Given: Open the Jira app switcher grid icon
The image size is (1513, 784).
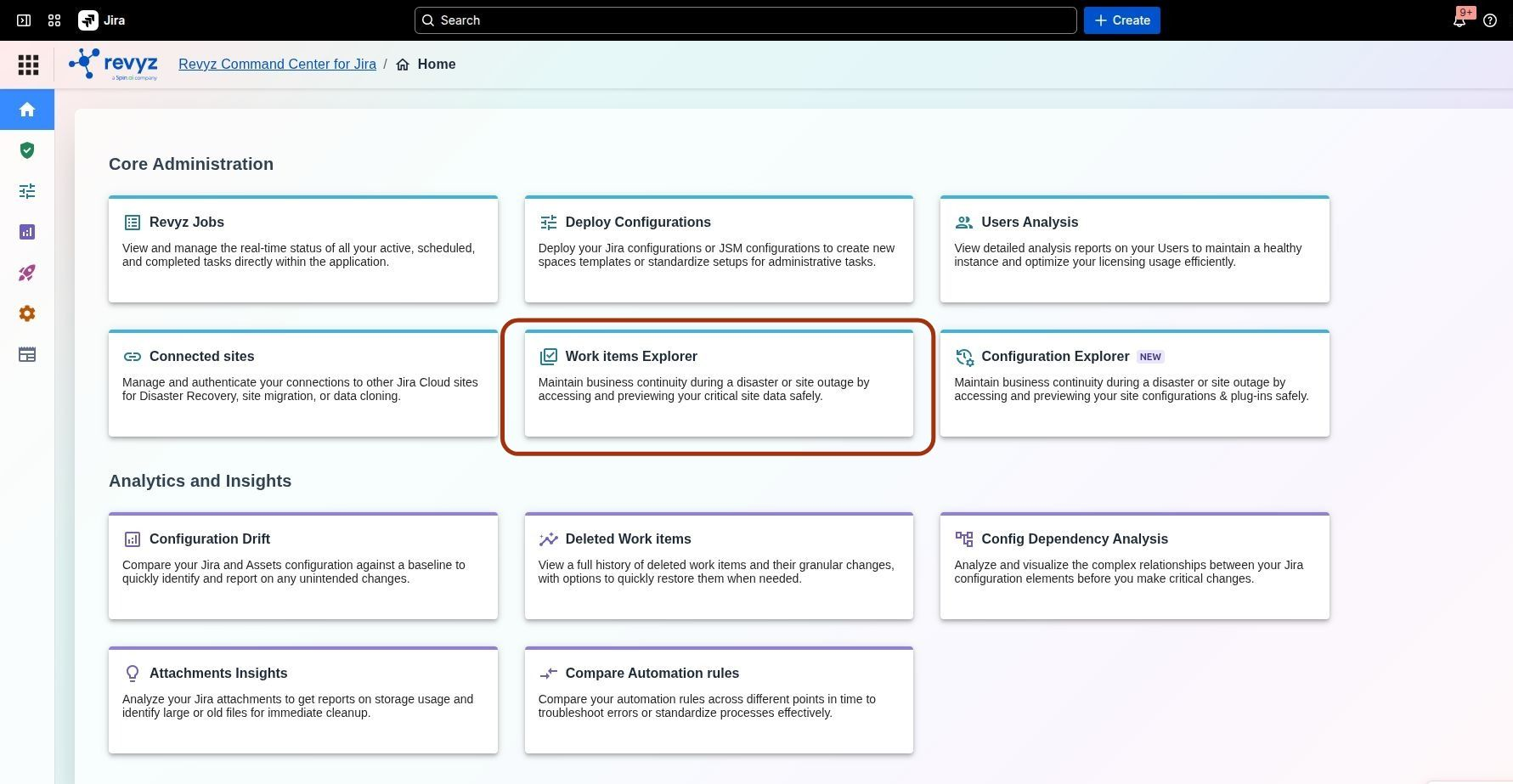Looking at the screenshot, I should coord(54,20).
